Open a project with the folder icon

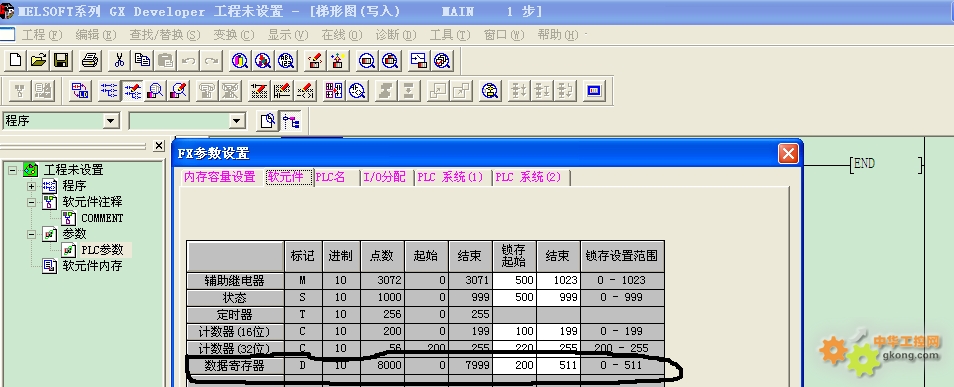coord(38,60)
